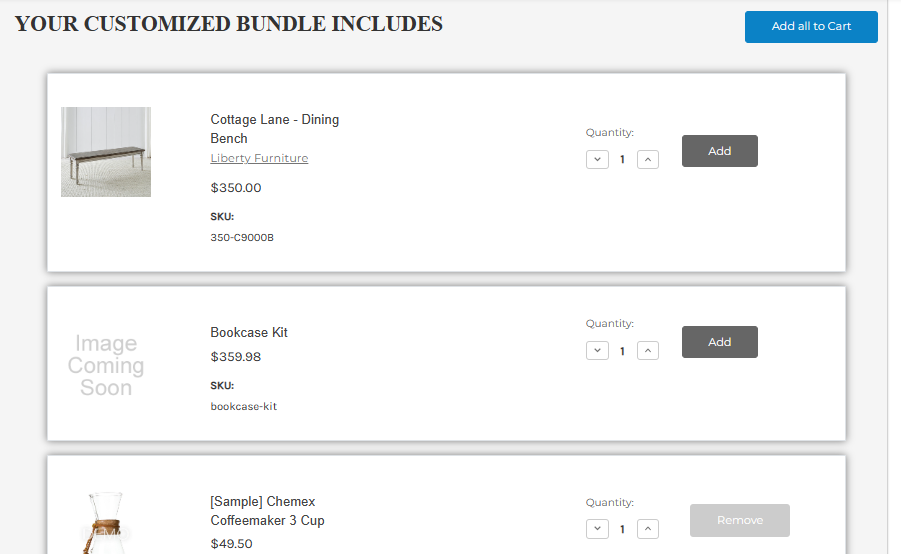Remove the Chemex Coffeemaker 3 Cup

(x=740, y=520)
